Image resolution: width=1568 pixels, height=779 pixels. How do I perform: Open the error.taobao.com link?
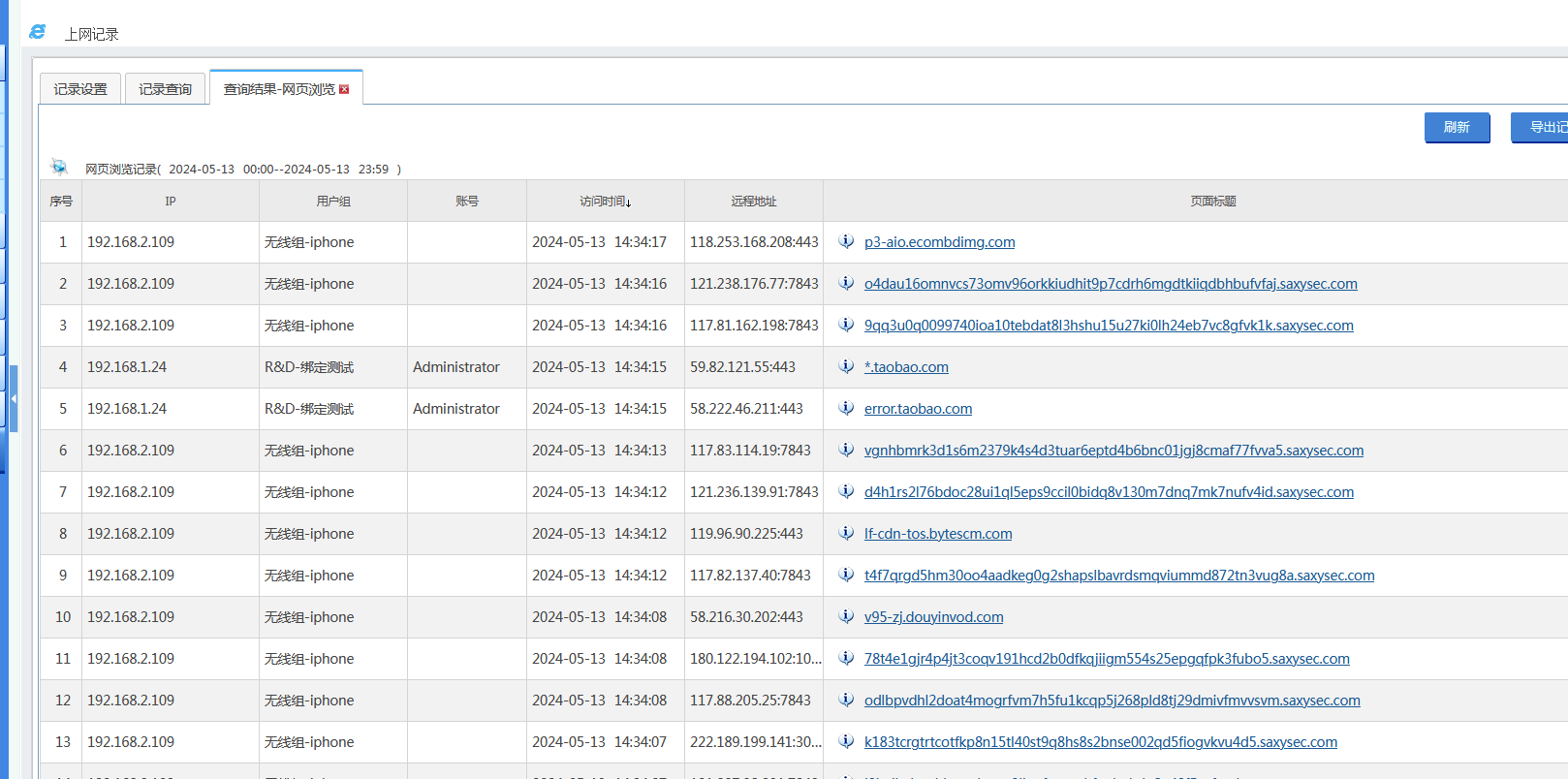pyautogui.click(x=918, y=409)
